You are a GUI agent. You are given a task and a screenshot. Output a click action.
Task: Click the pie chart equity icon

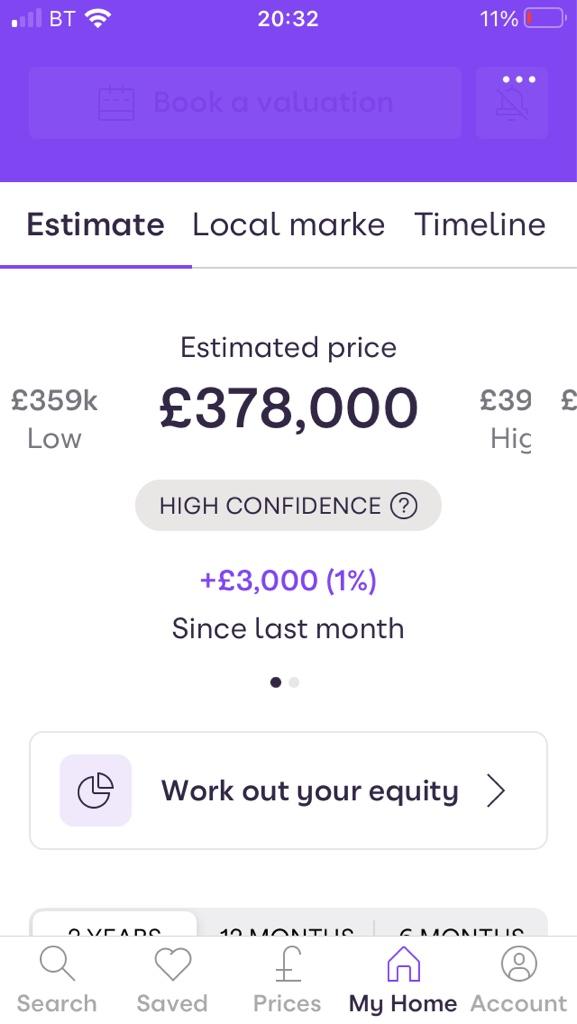click(x=95, y=790)
